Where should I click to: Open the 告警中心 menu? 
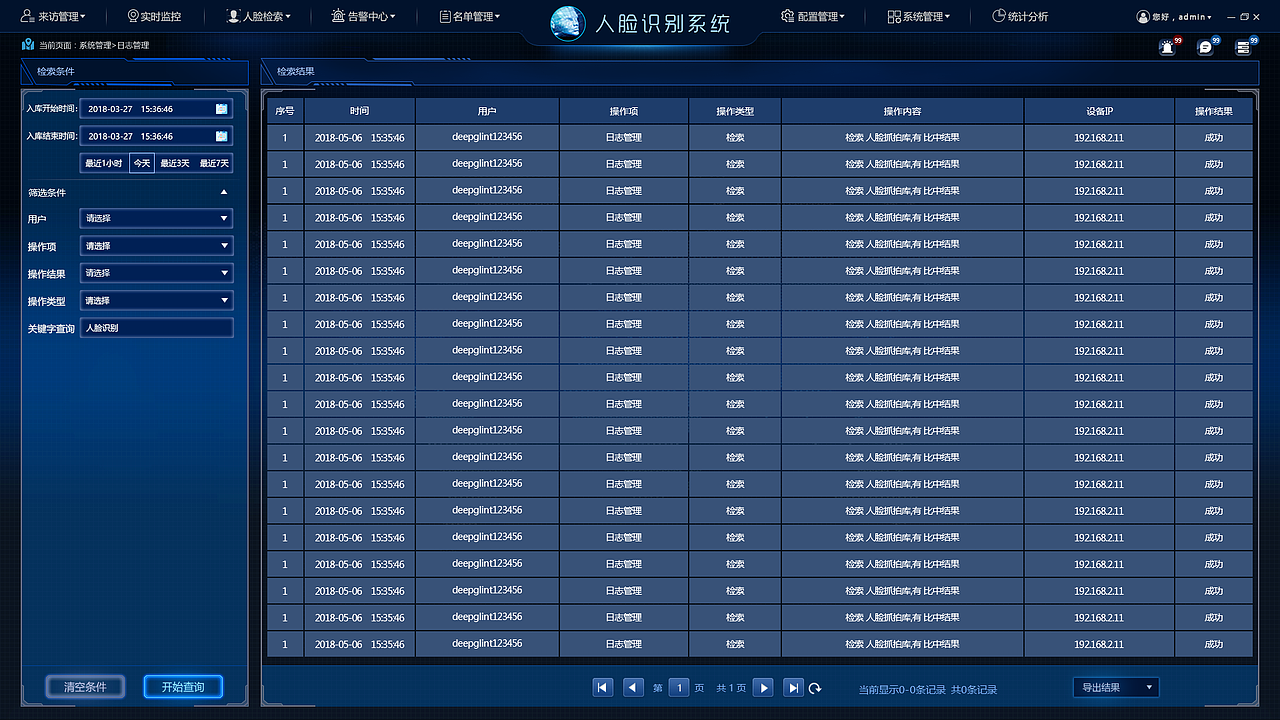tap(364, 16)
